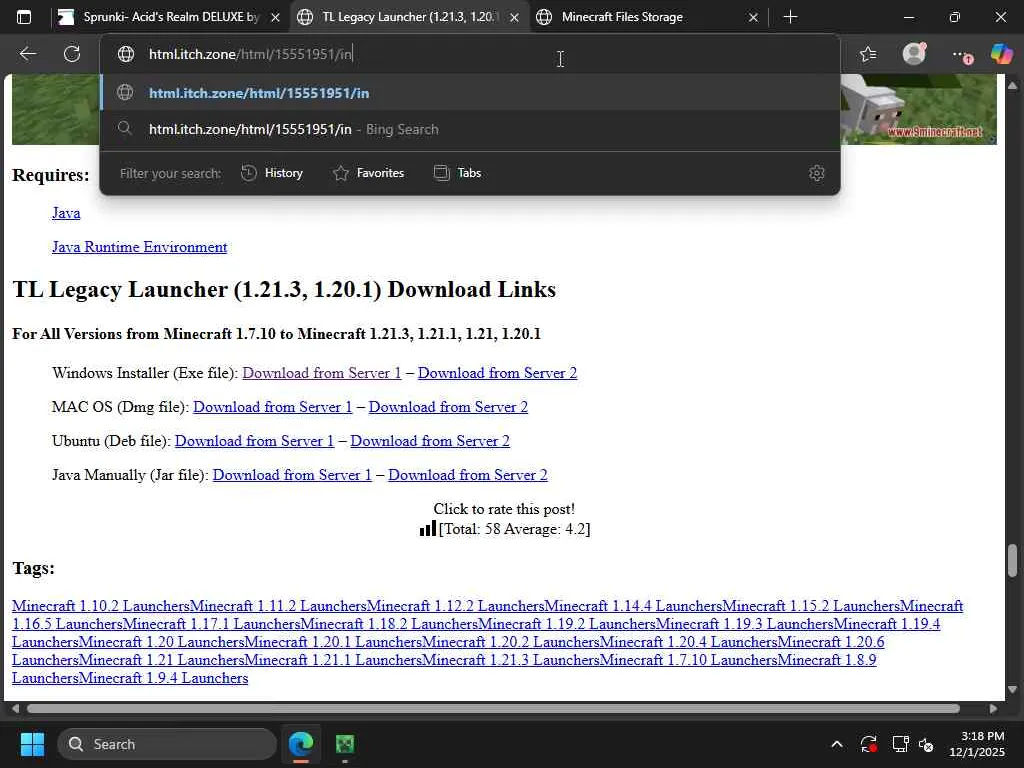Open the Java requirement link

[x=66, y=213]
